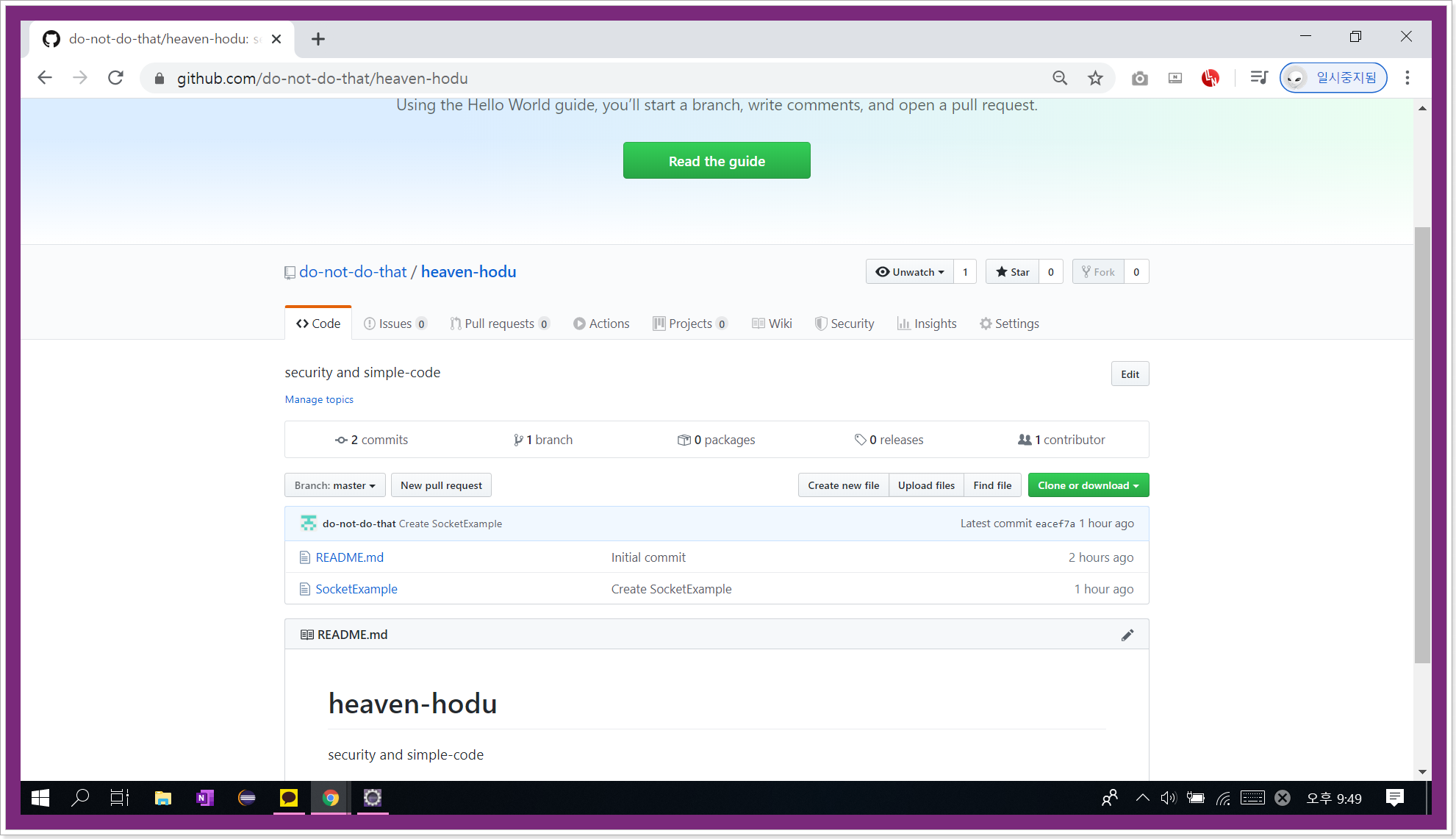This screenshot has width=1456, height=839.
Task: Click the camera extension icon in the toolbar
Action: [x=1139, y=78]
